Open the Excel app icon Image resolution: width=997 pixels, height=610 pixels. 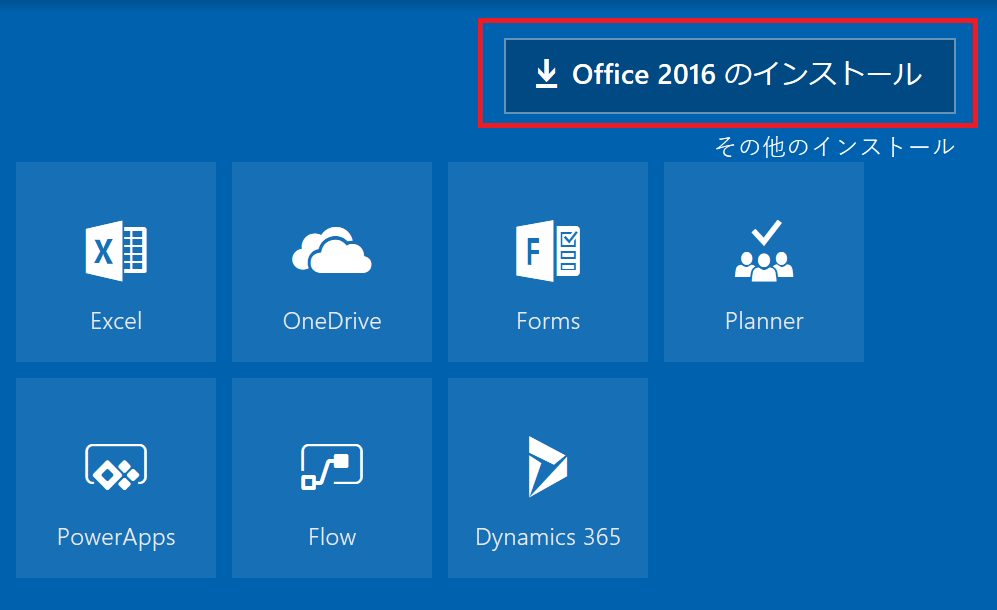[116, 249]
